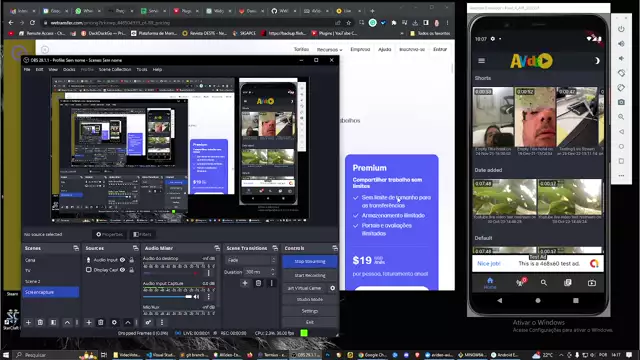Open live video icon in bottom navigation
This screenshot has width=640, height=360.
click(x=592, y=282)
